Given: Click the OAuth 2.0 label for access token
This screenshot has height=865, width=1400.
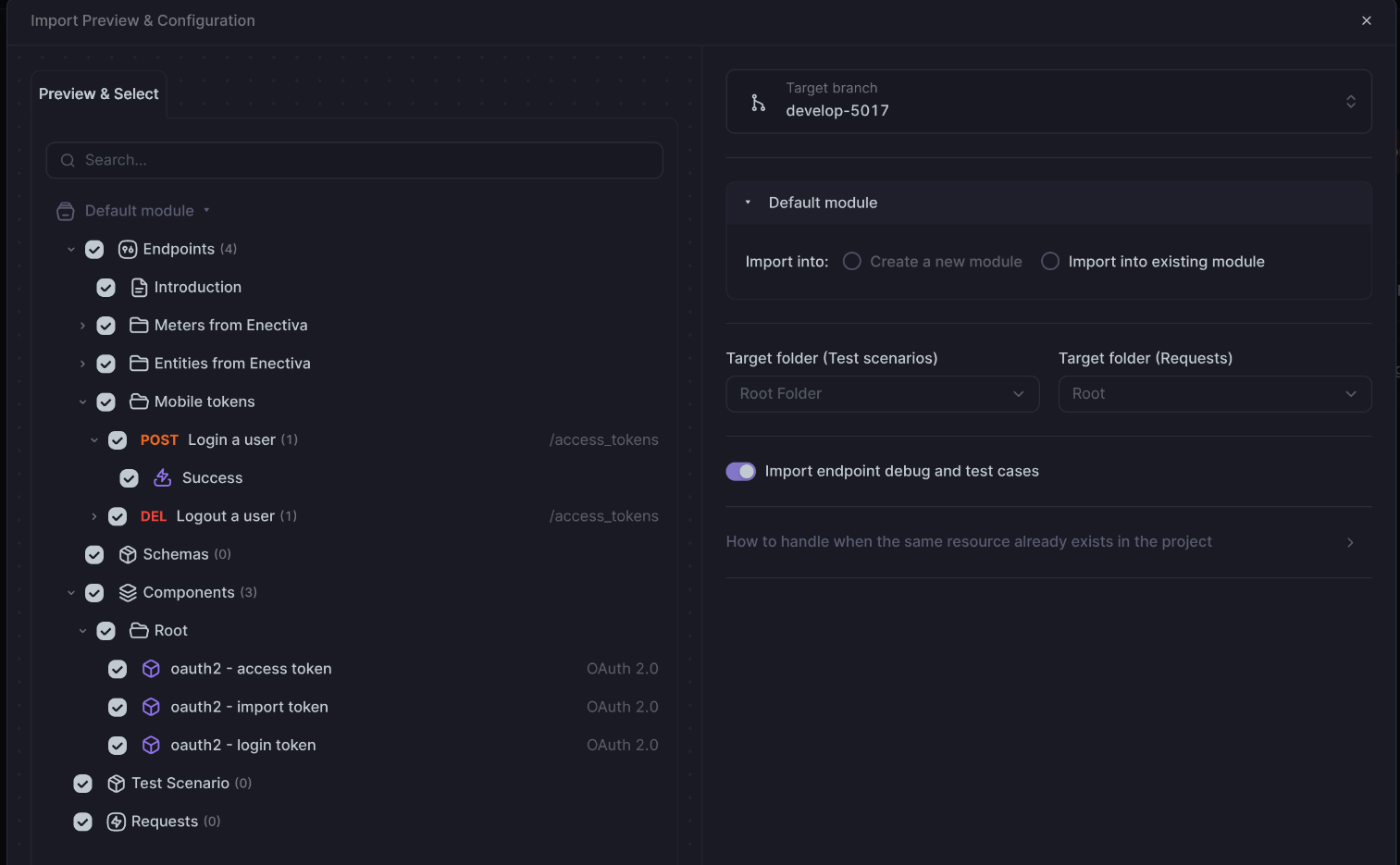Looking at the screenshot, I should tap(623, 669).
